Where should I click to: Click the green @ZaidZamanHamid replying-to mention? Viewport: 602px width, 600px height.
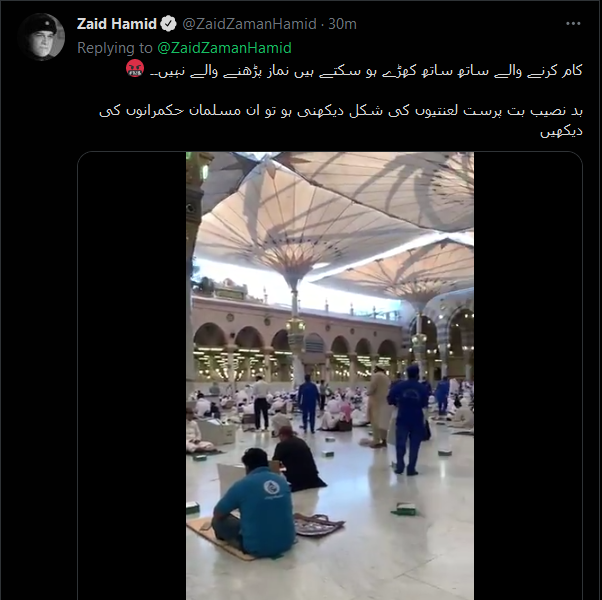click(224, 48)
